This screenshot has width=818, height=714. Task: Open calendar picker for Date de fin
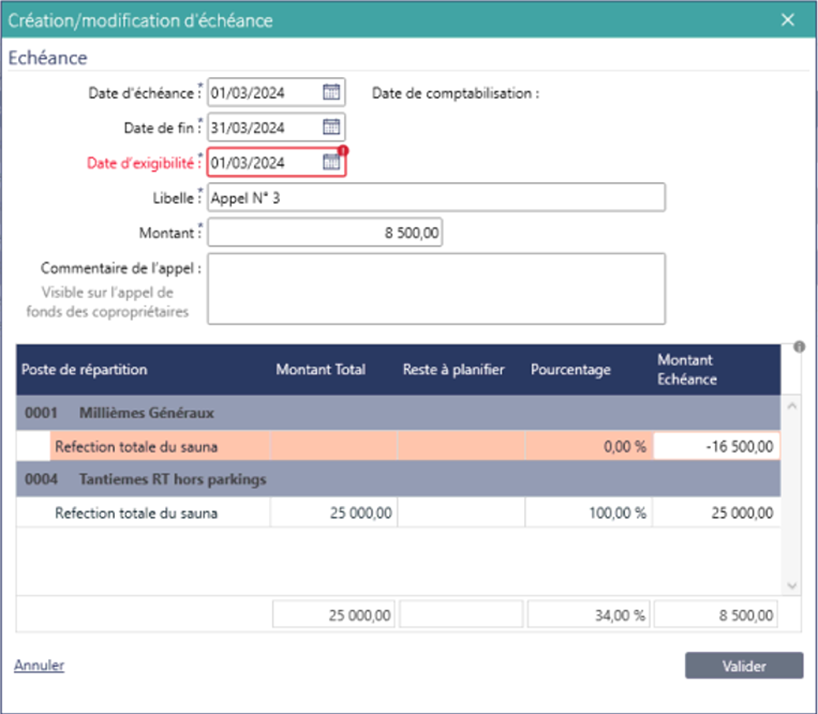(x=331, y=127)
